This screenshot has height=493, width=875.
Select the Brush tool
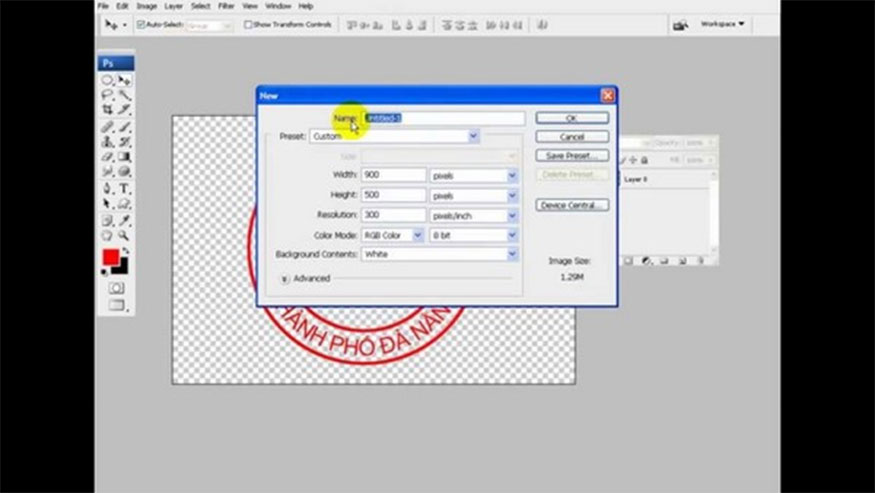[x=124, y=127]
